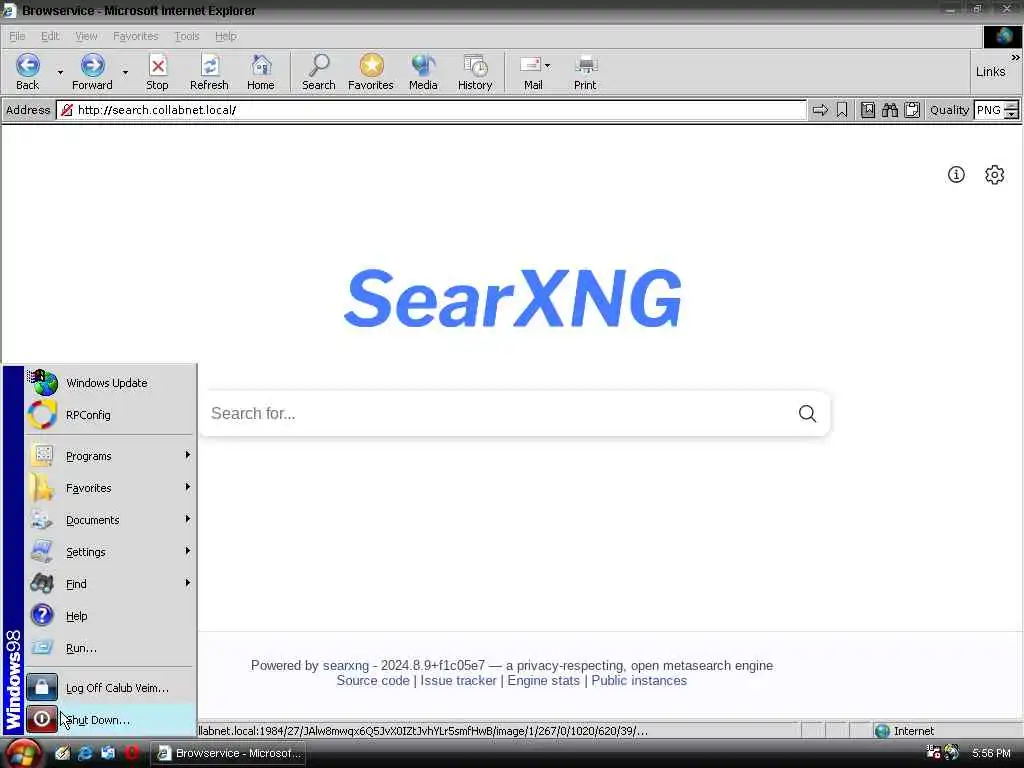The width and height of the screenshot is (1024, 768).
Task: Open the Back button history dropdown arrow
Action: (60, 72)
